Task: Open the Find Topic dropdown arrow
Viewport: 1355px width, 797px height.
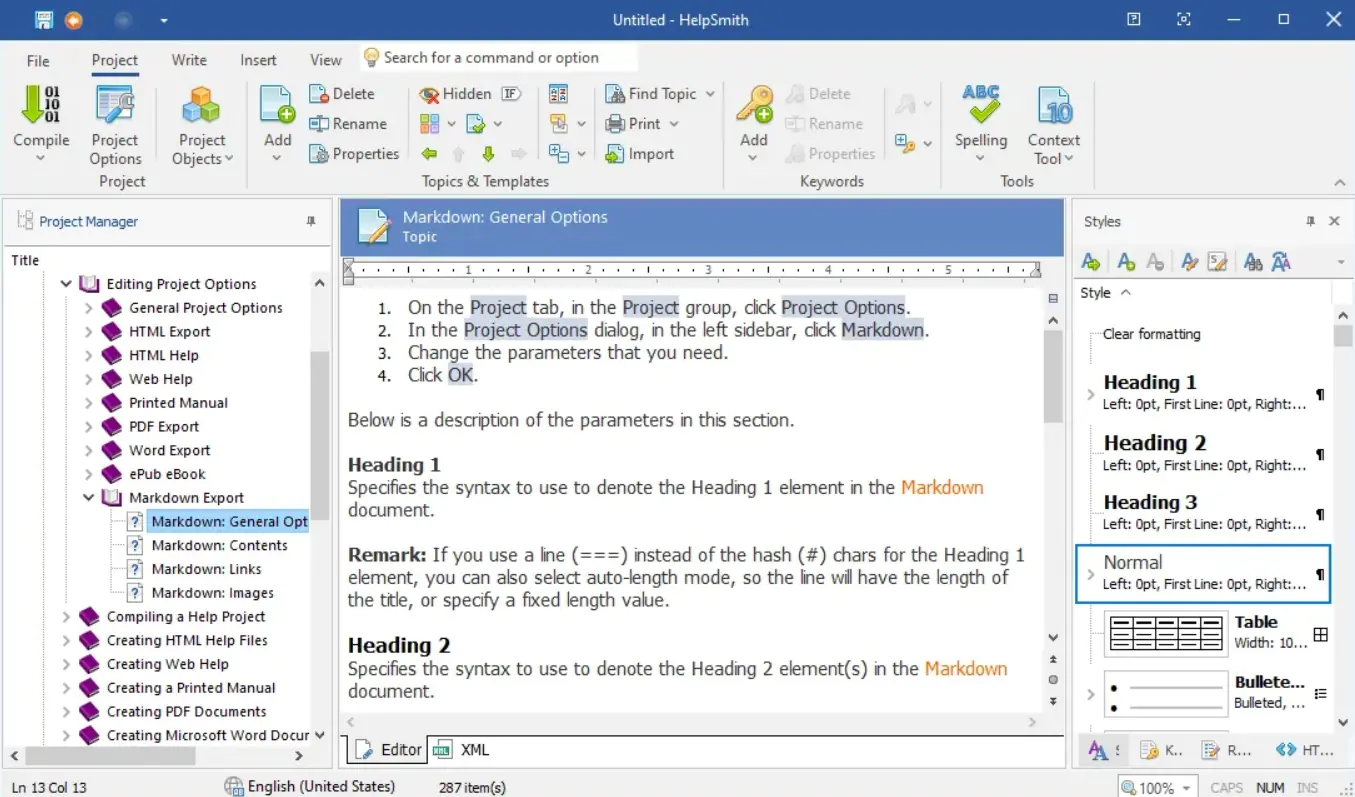Action: [x=710, y=94]
